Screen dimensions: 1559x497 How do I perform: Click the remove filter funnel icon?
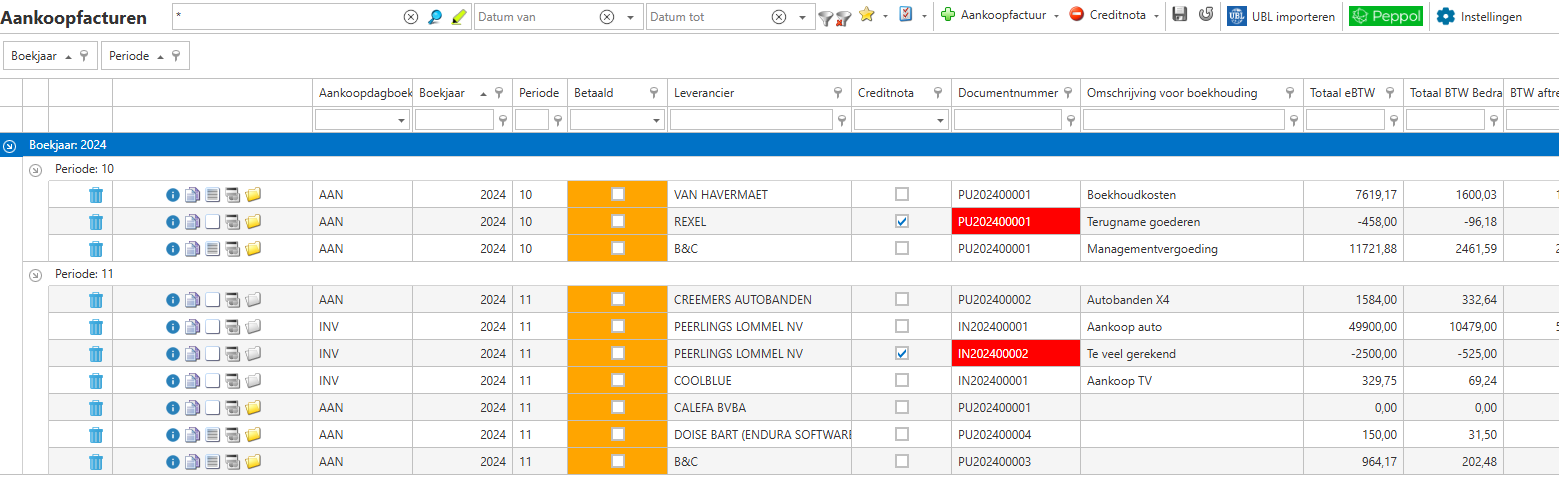point(842,17)
